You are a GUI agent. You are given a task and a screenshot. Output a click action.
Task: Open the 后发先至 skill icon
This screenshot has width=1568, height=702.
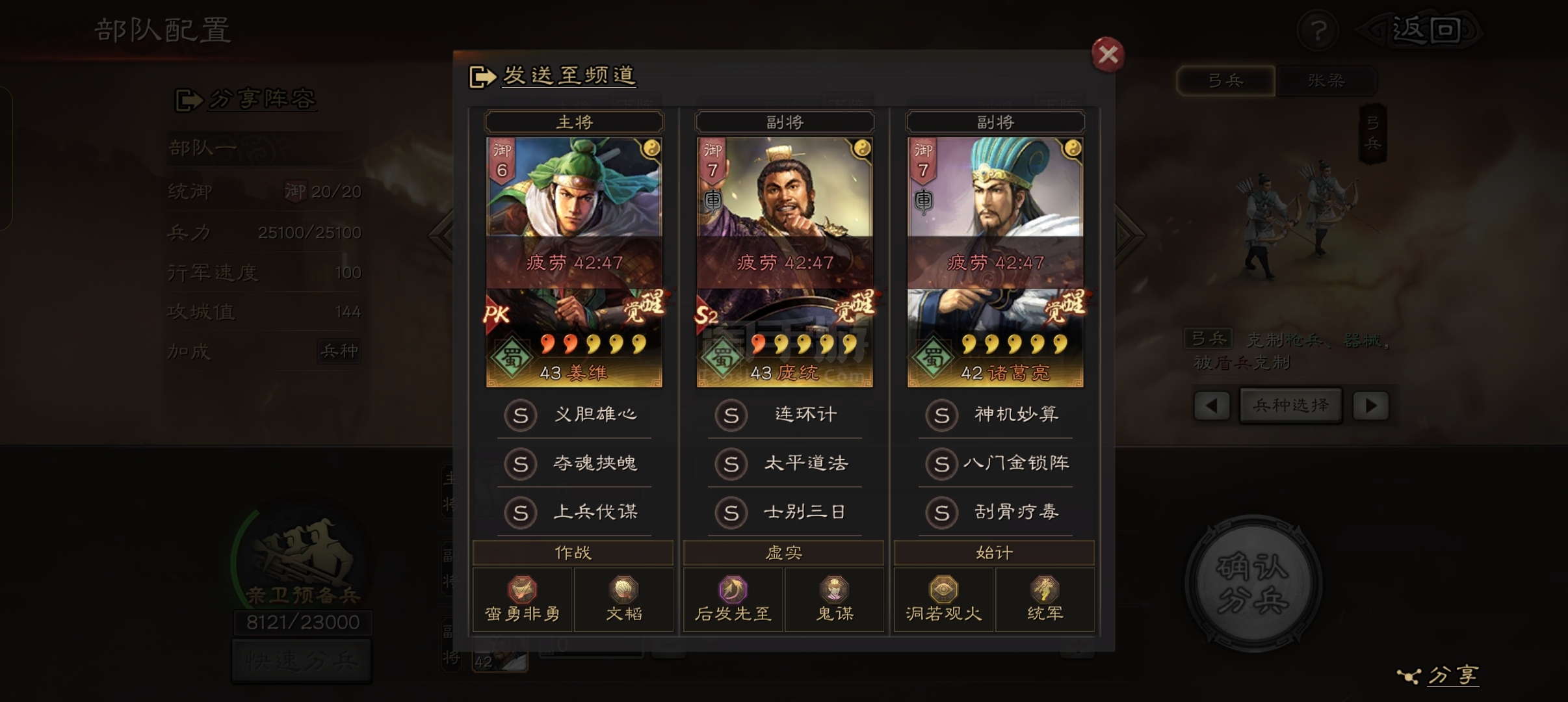[733, 590]
